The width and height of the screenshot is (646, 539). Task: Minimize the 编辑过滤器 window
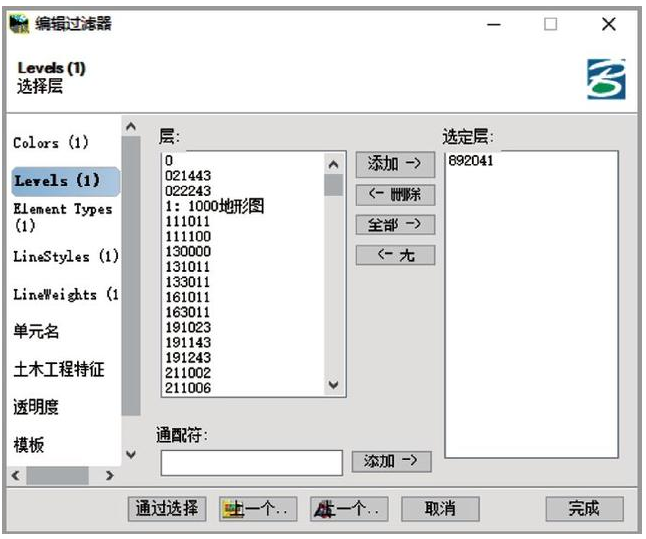494,24
